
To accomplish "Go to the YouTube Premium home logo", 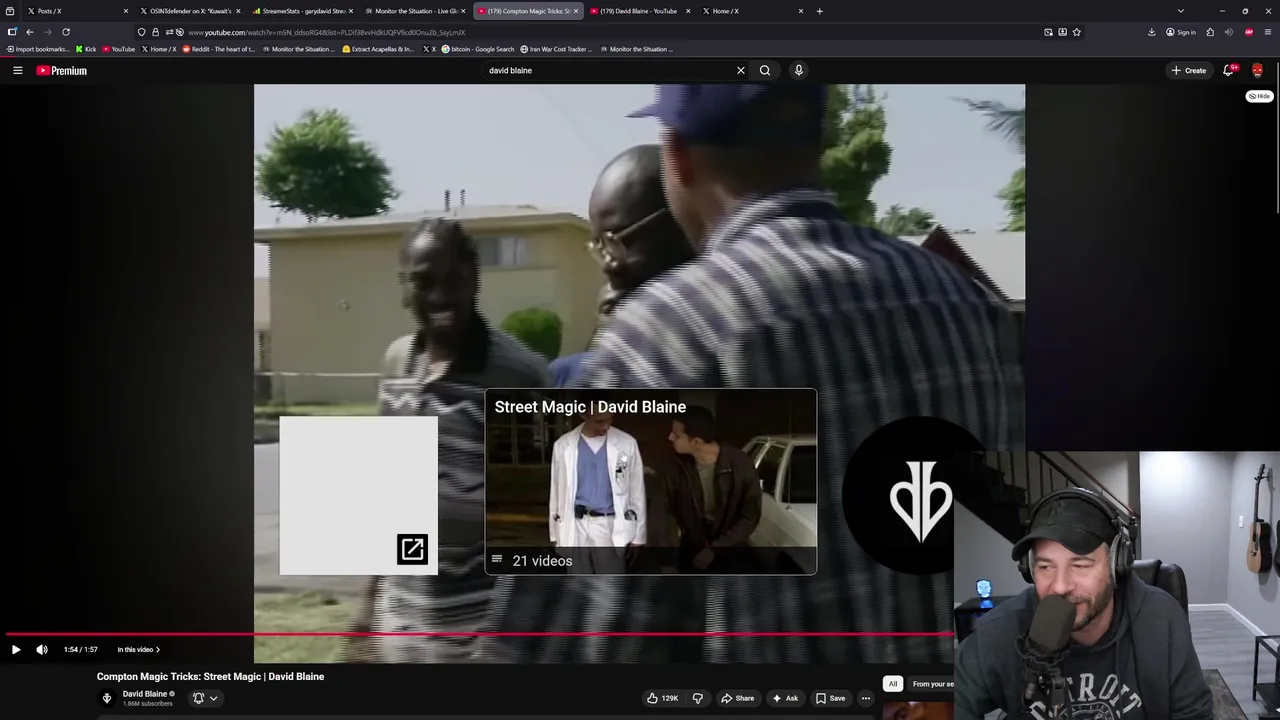I will pos(62,70).
